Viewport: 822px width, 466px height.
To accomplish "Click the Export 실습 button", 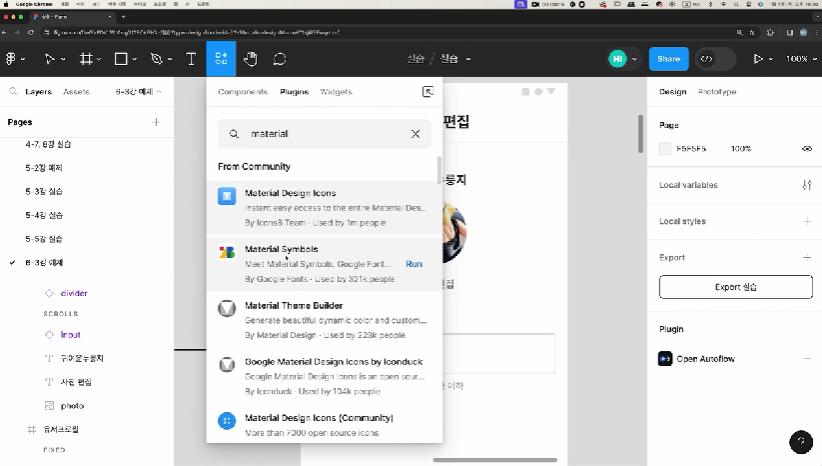I will [736, 287].
